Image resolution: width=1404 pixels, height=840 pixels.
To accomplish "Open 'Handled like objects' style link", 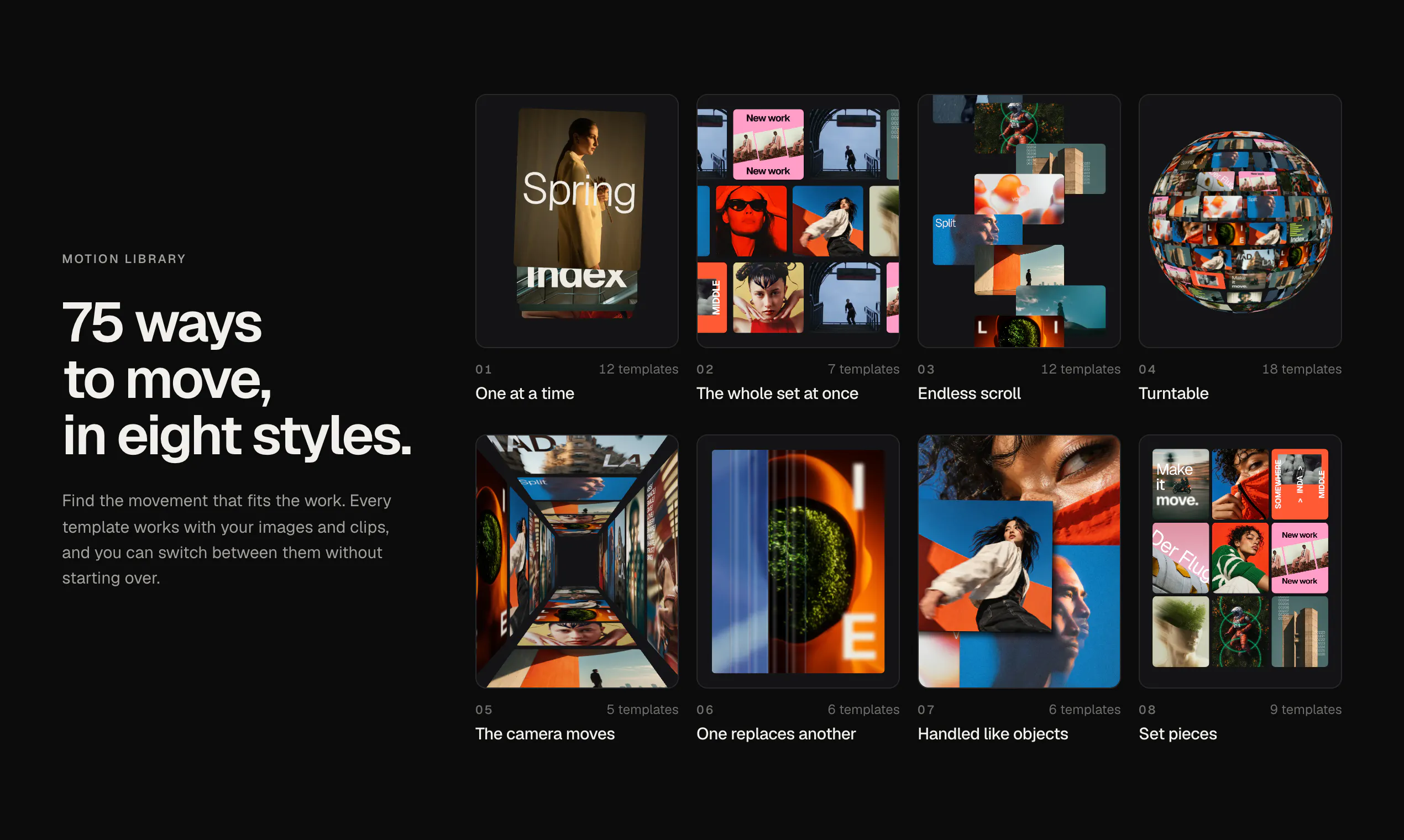I will coord(993,733).
